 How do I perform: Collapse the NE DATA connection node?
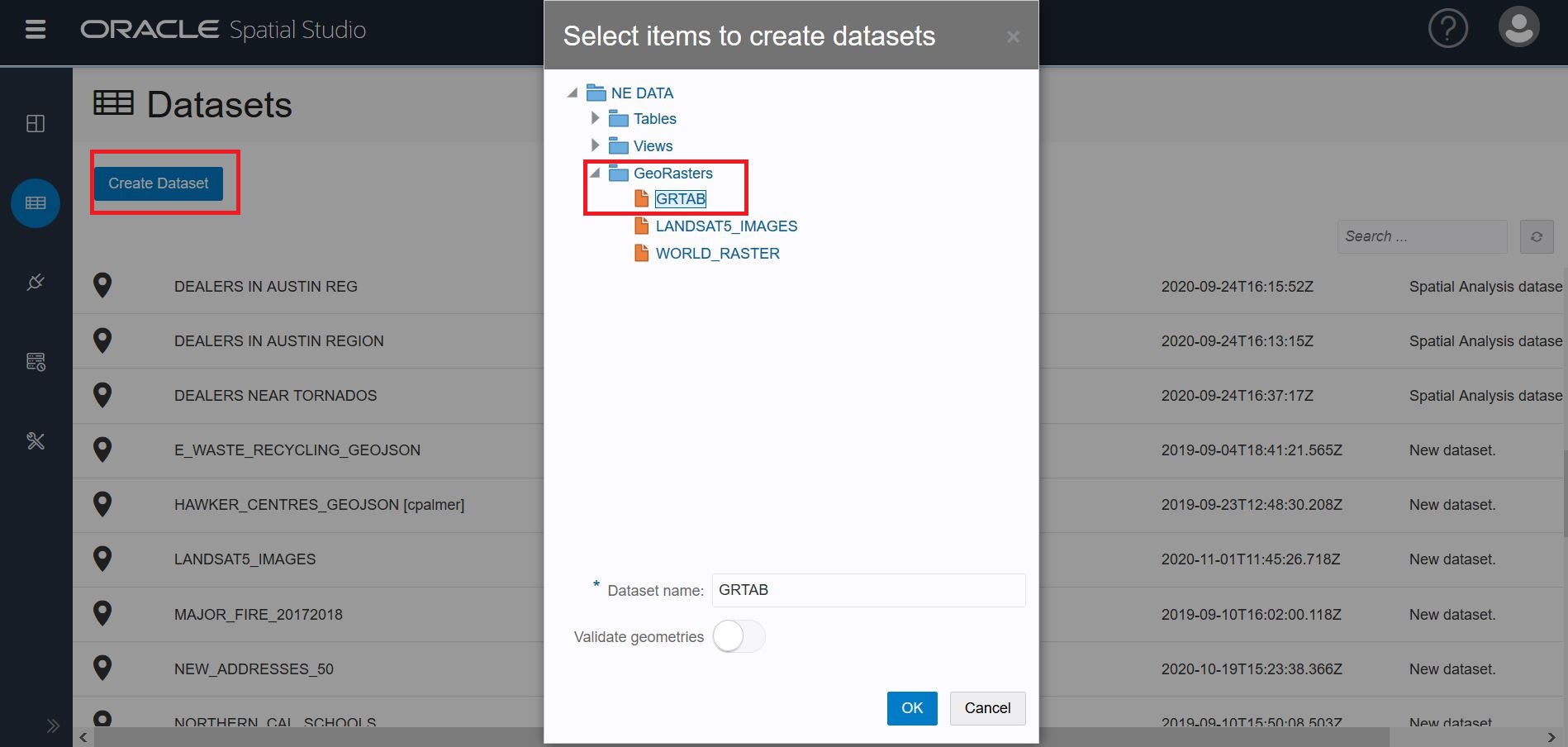point(573,93)
